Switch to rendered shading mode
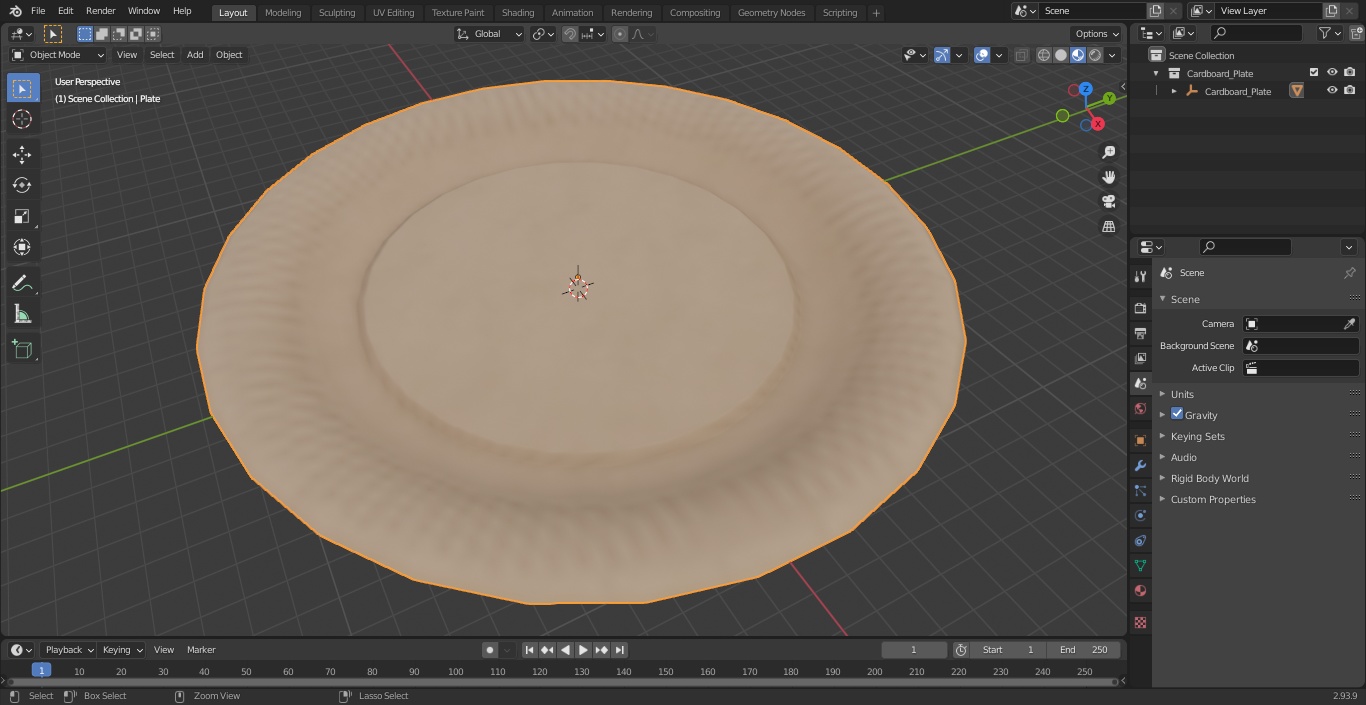This screenshot has height=705, width=1366. [x=1095, y=55]
